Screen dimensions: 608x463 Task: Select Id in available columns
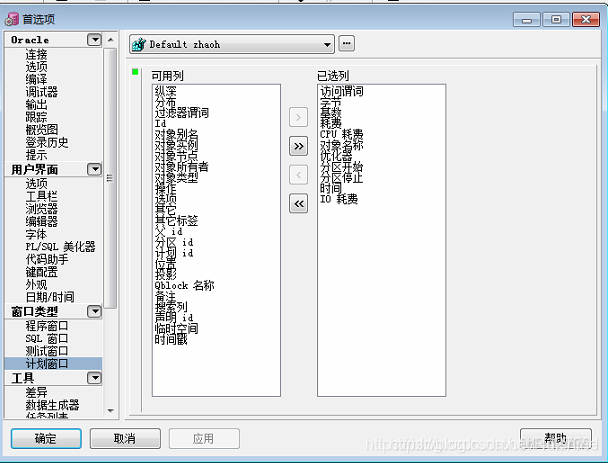pyautogui.click(x=161, y=124)
